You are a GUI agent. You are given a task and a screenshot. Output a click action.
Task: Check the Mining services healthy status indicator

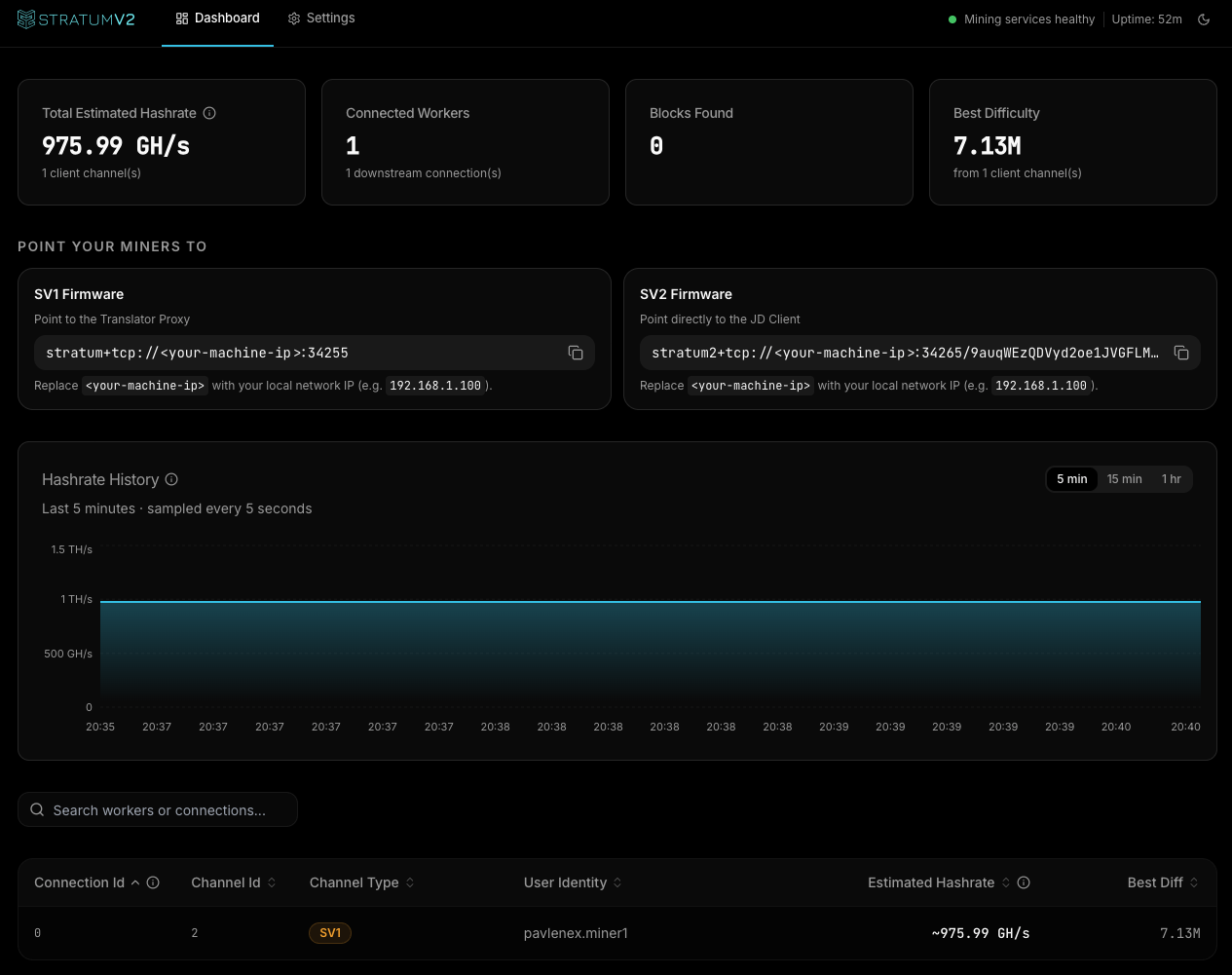pyautogui.click(x=952, y=19)
